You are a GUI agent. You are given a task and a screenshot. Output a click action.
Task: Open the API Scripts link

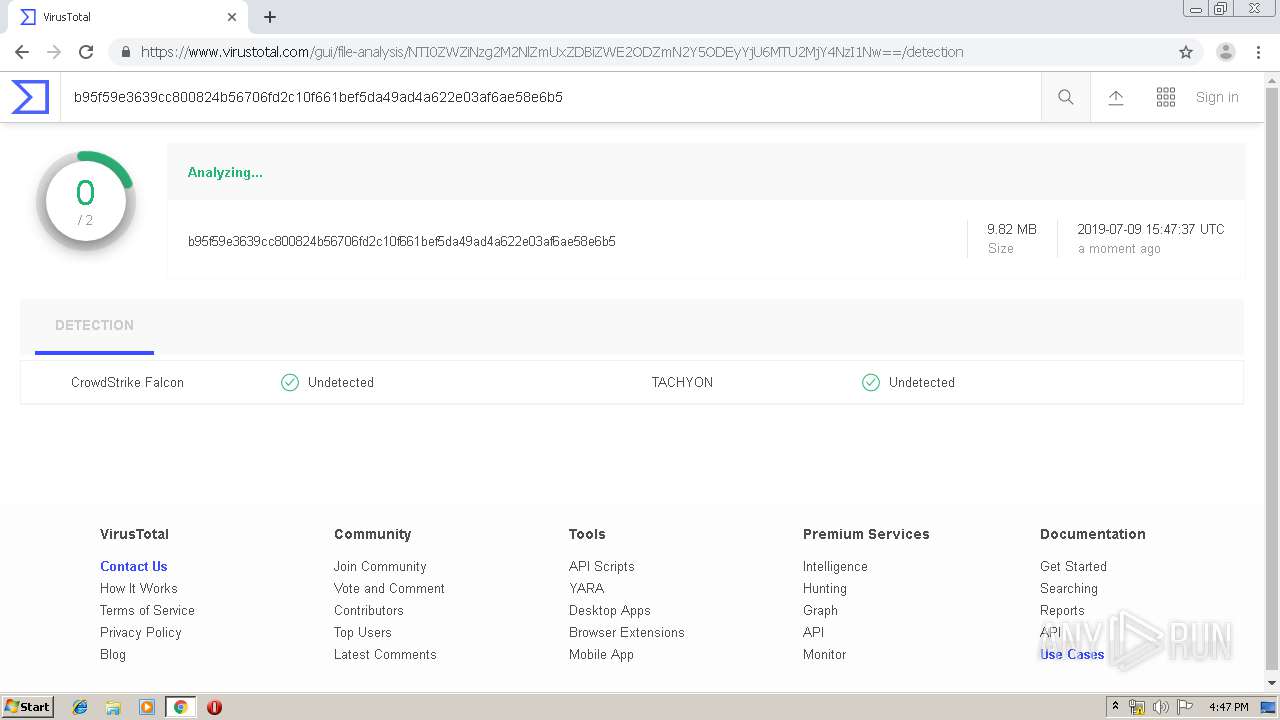coord(602,566)
